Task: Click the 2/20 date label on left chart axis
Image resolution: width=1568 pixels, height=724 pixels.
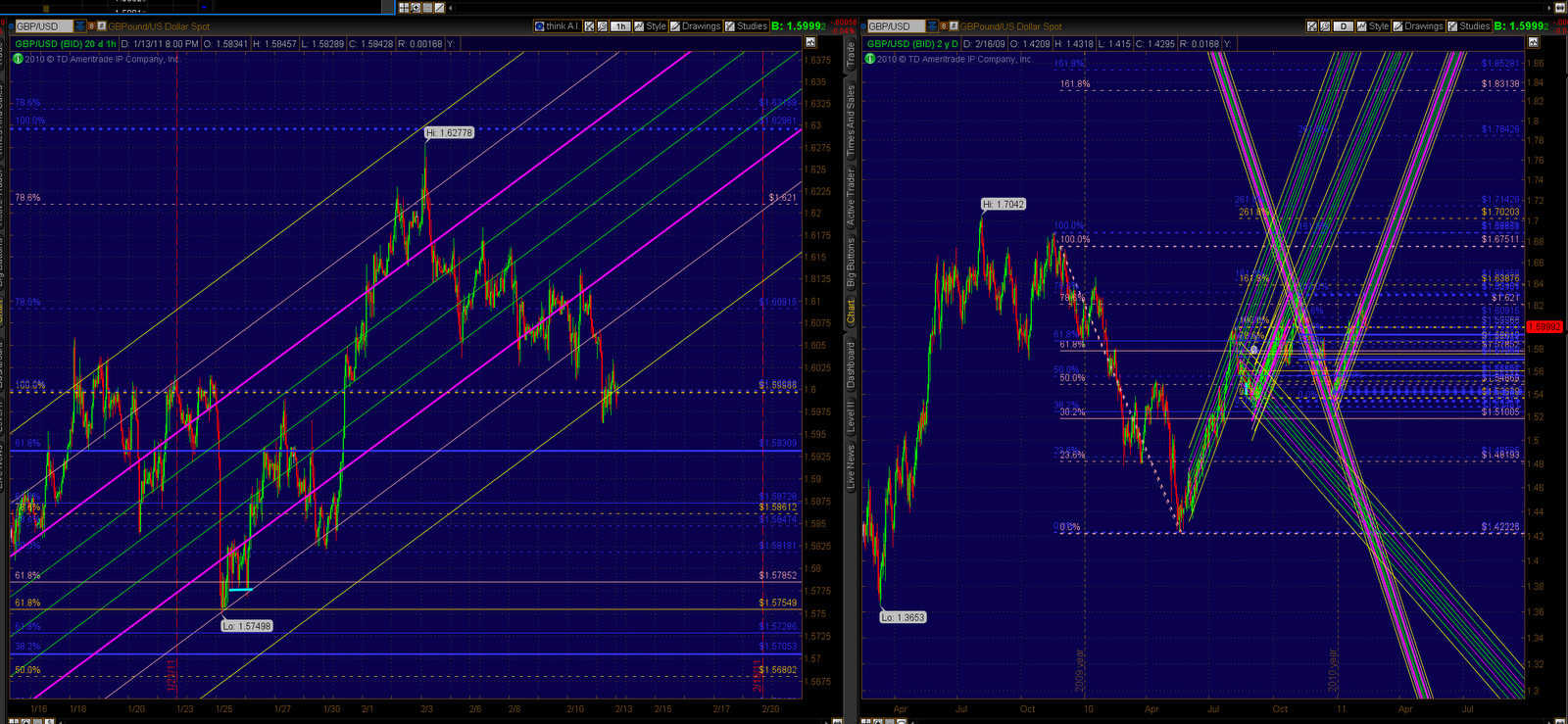Action: 771,708
